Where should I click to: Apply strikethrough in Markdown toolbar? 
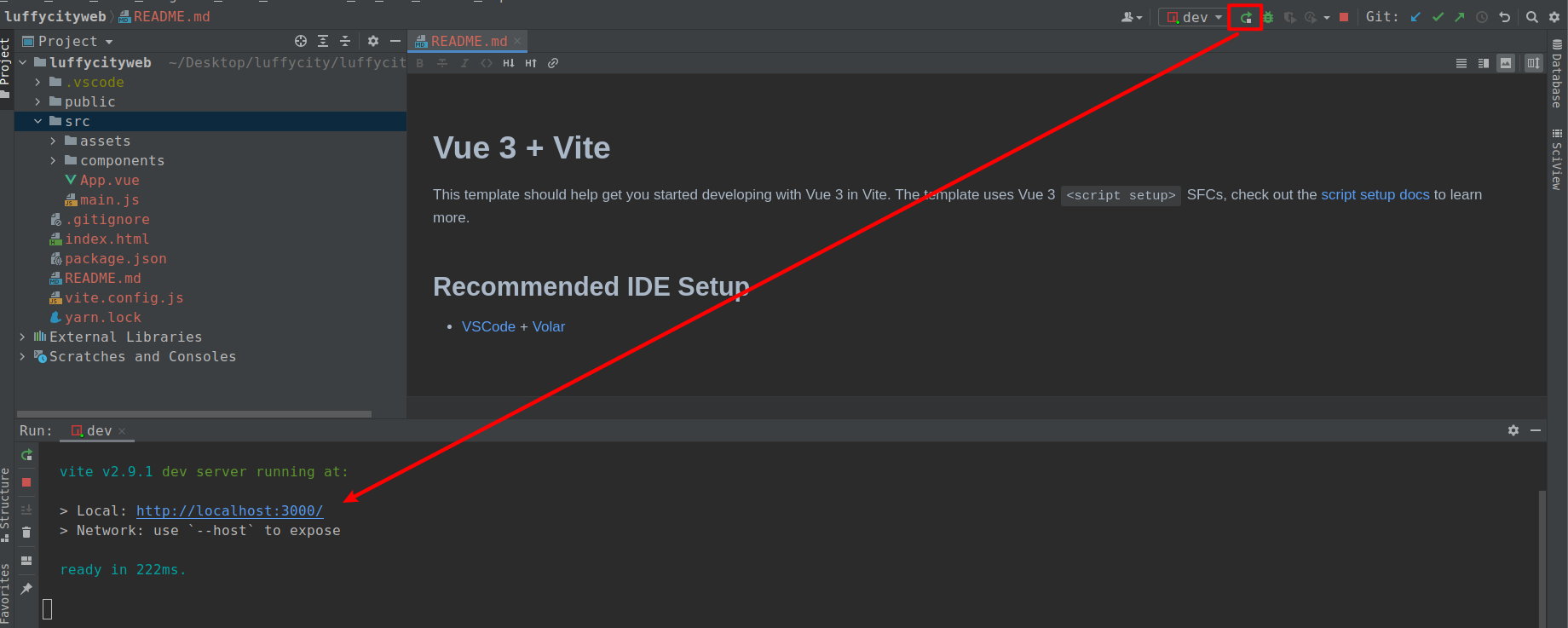tap(442, 63)
